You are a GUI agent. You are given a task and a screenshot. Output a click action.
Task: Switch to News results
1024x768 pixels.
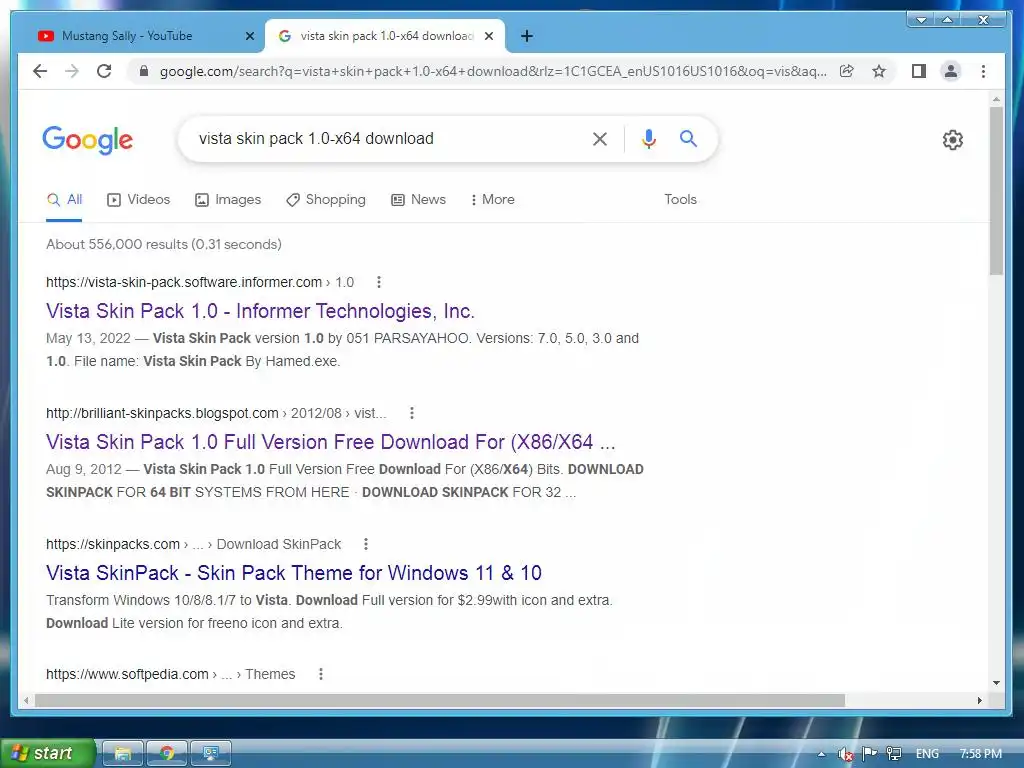419,200
